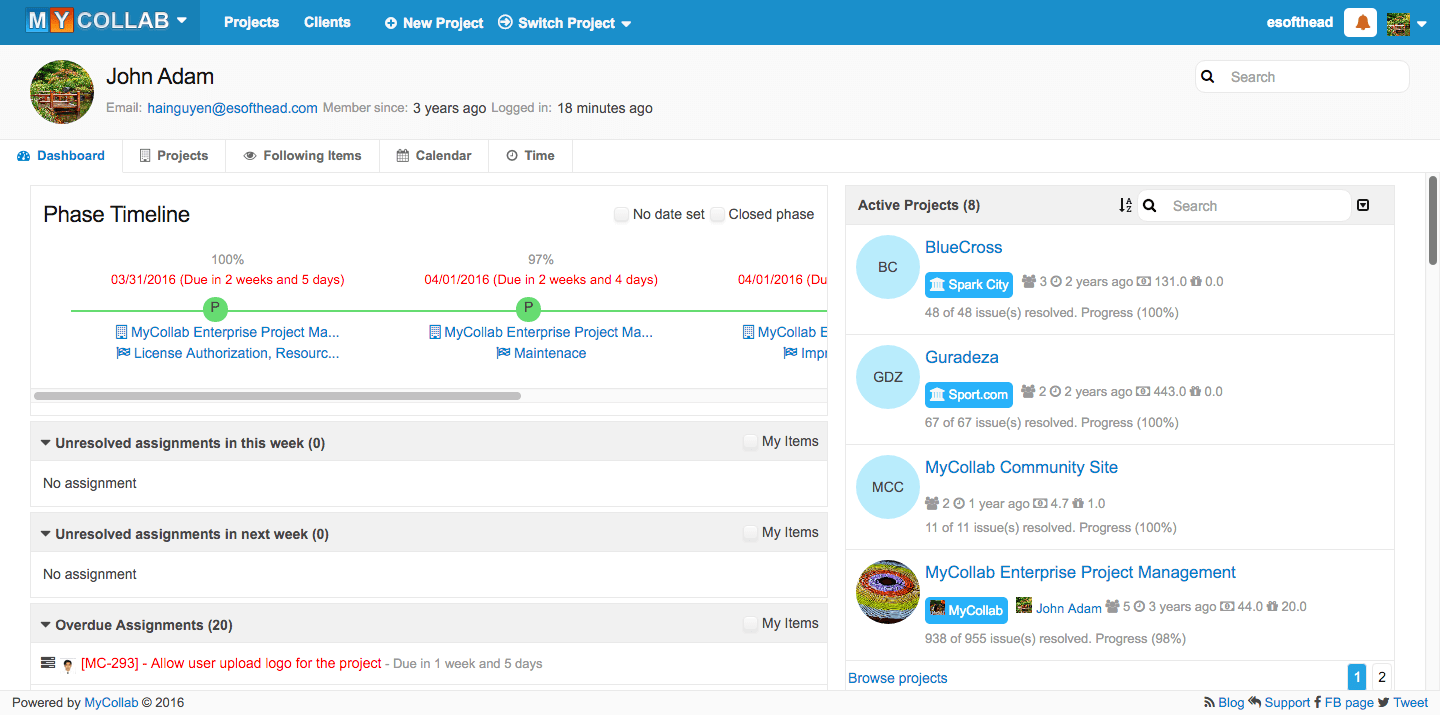Enable the No date set checkbox
Screen dimensions: 1440x715
(621, 214)
